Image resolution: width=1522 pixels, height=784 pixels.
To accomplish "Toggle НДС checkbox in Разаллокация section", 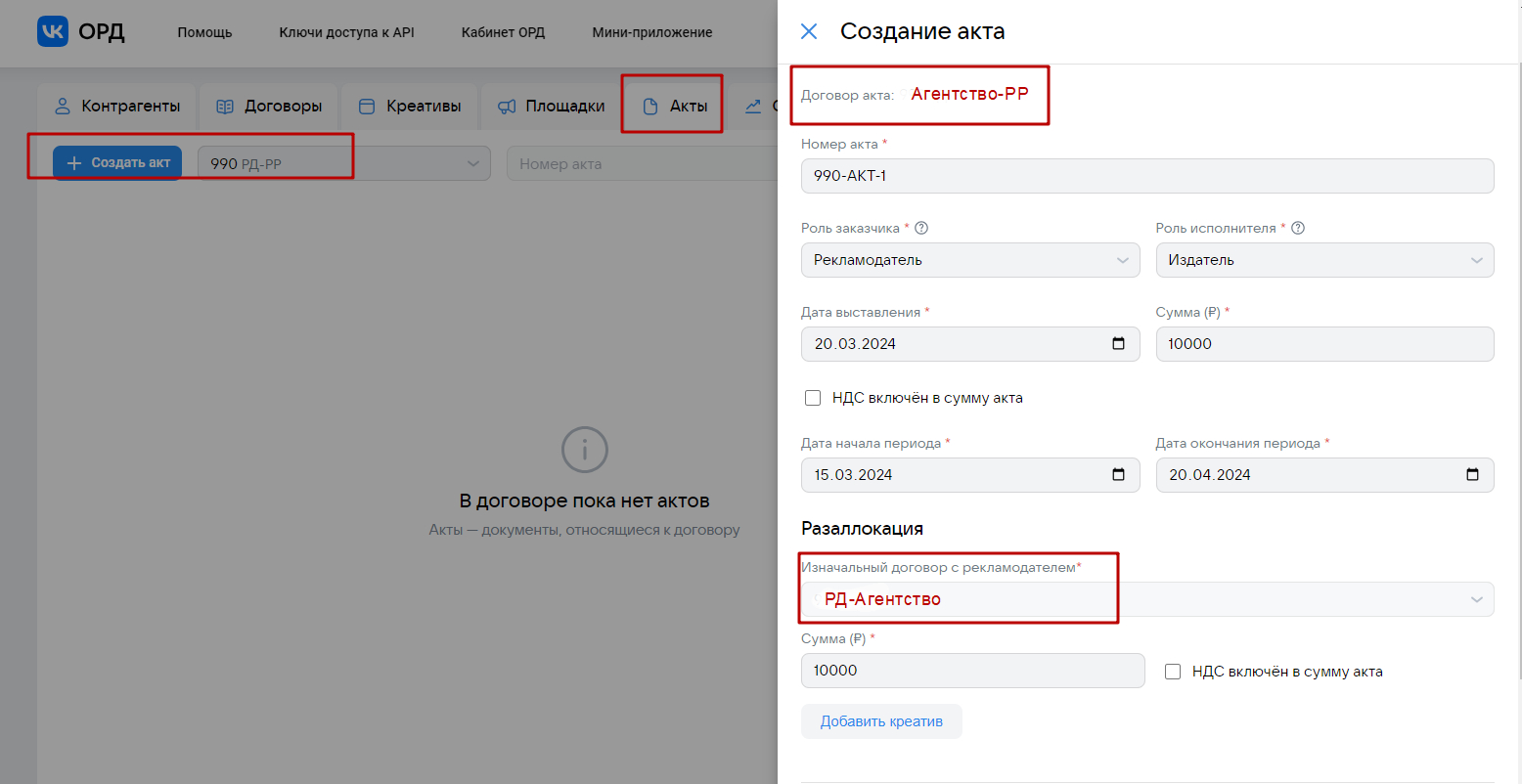I will [1173, 672].
